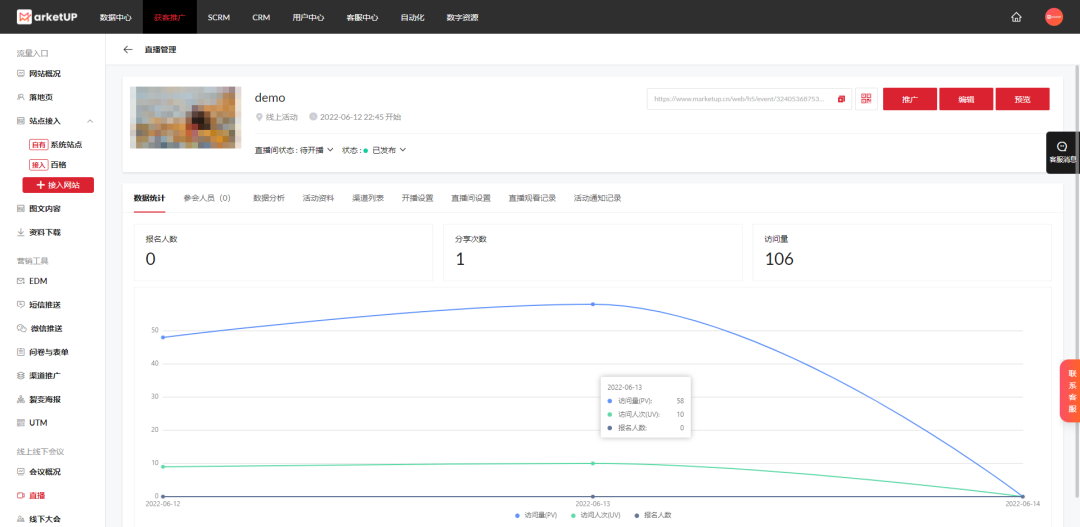This screenshot has height=527, width=1080.
Task: Open the user avatar menu
Action: pos(1054,17)
